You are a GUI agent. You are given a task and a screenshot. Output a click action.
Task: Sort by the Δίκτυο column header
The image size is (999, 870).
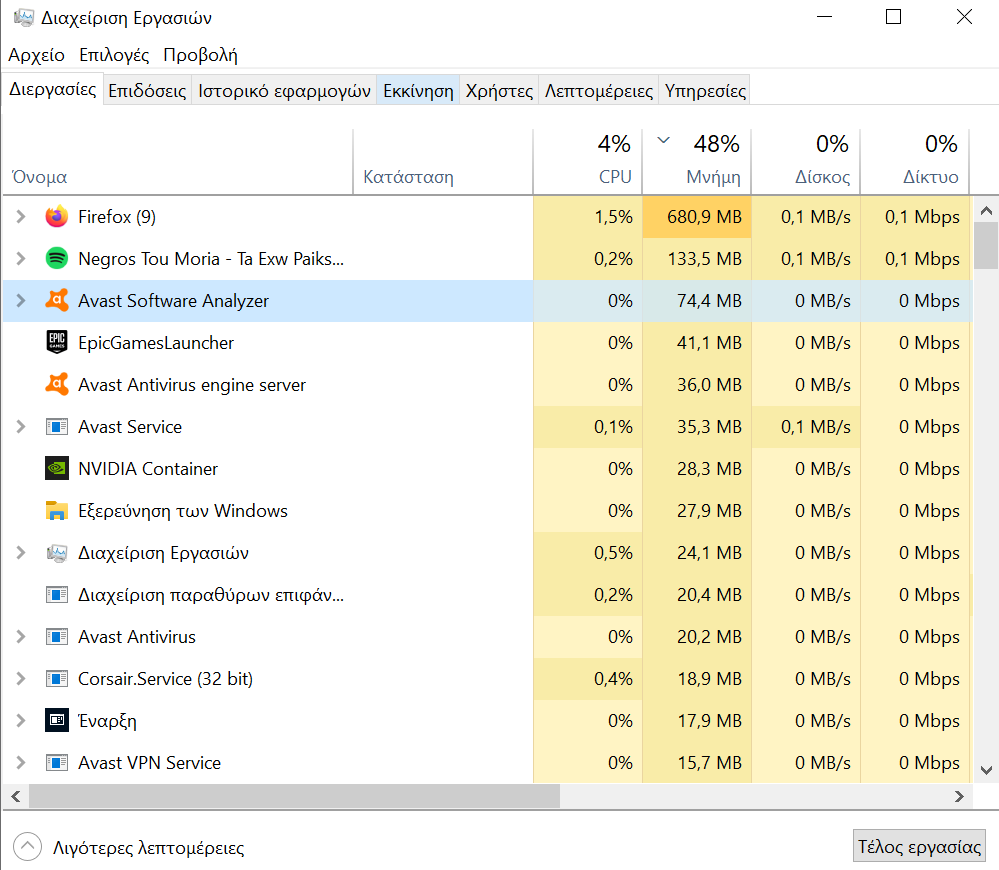click(x=915, y=162)
